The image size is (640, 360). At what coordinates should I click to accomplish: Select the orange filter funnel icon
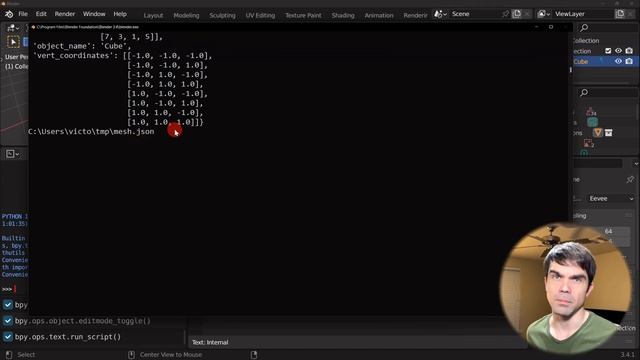(x=598, y=133)
